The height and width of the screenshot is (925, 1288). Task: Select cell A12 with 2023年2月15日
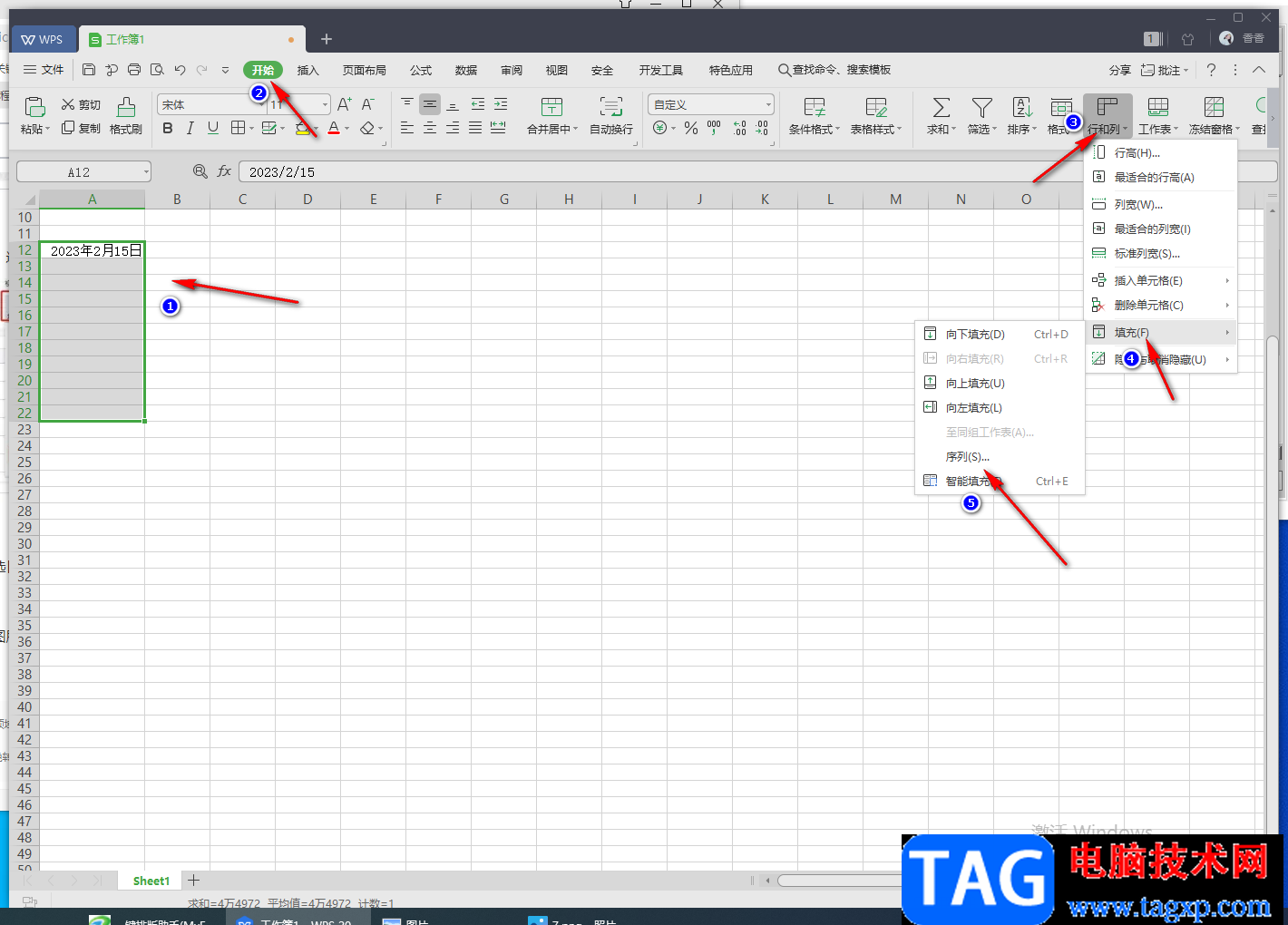(x=92, y=250)
